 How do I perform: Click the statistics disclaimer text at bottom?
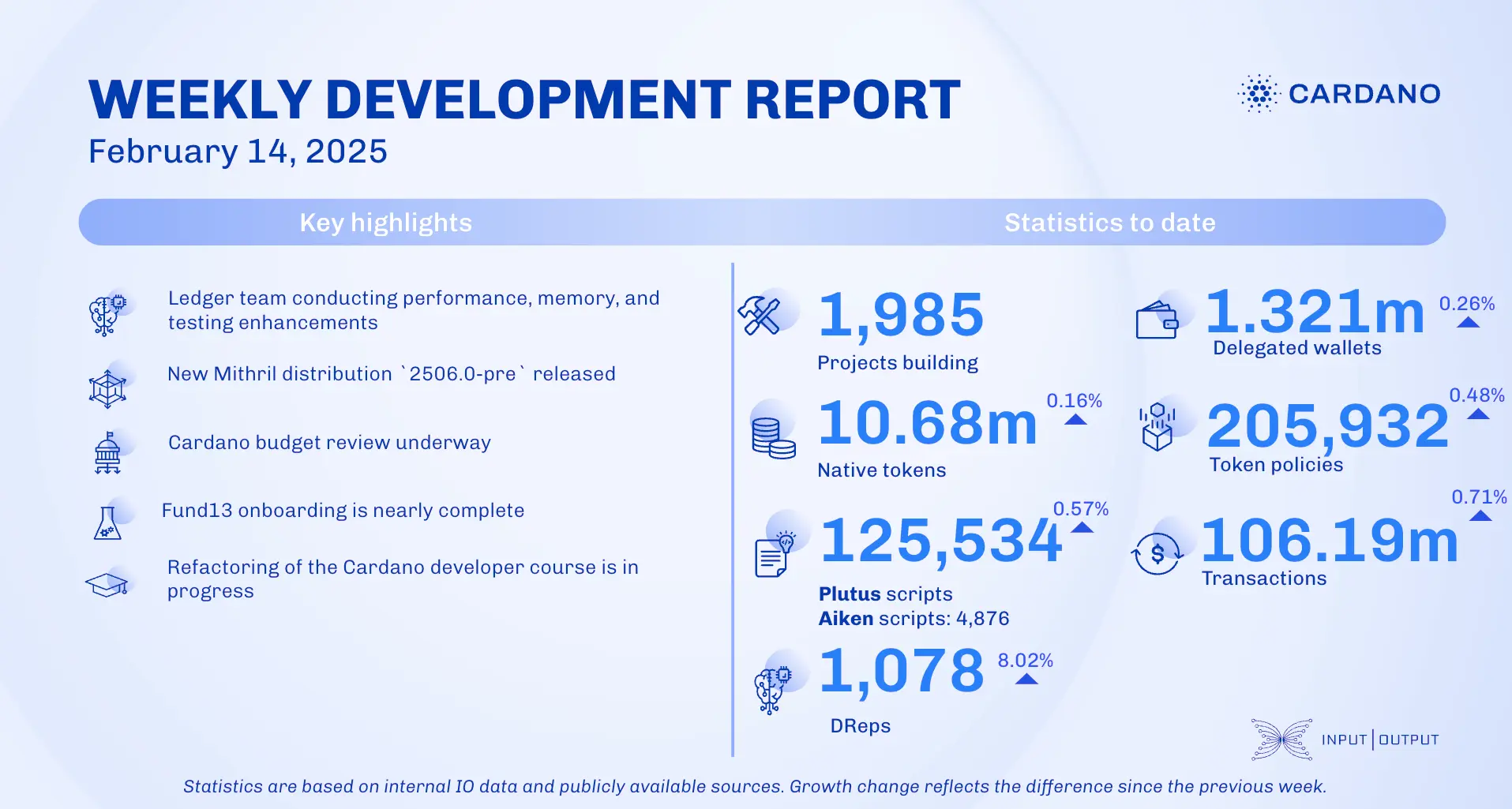pos(756,786)
